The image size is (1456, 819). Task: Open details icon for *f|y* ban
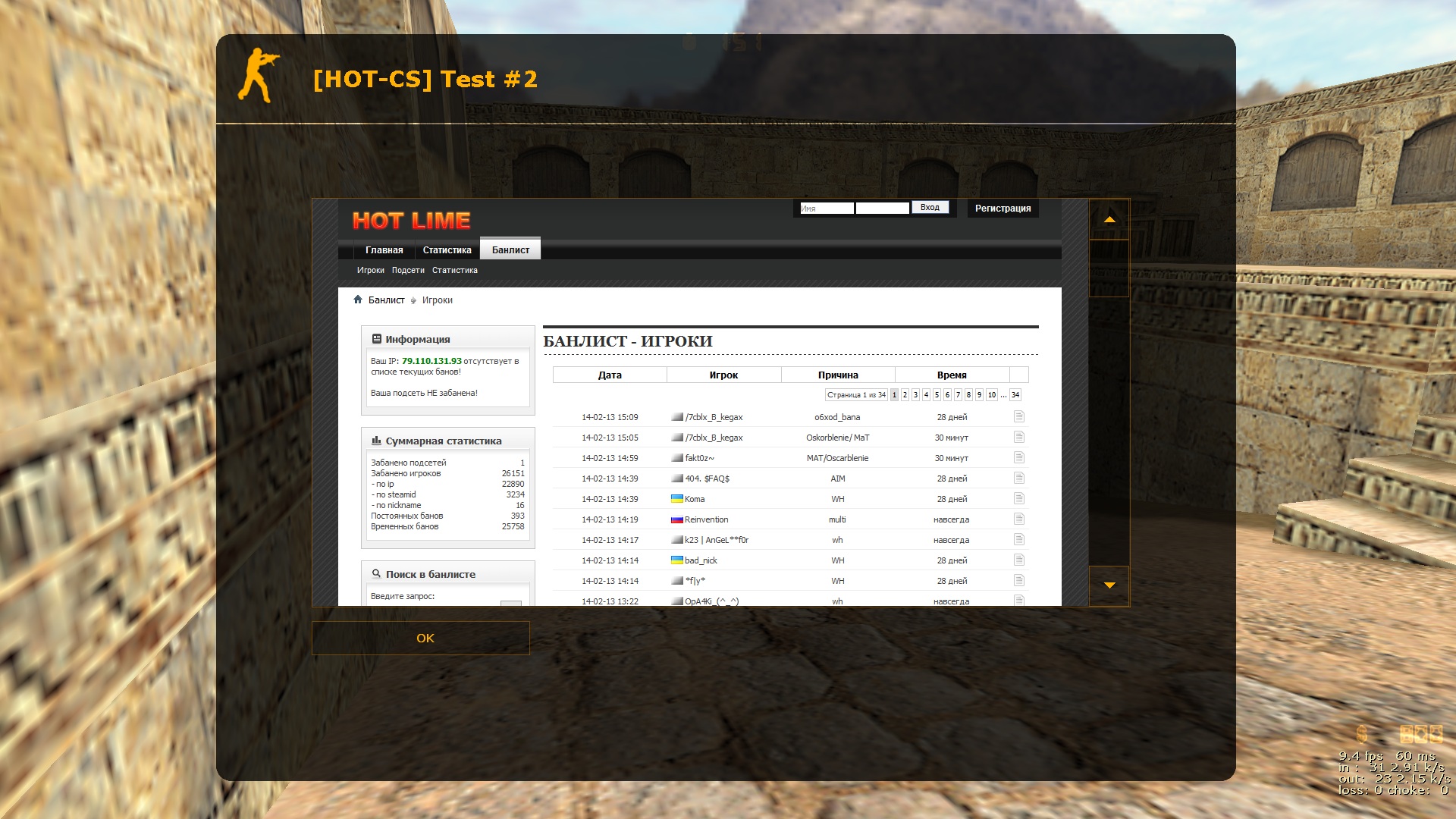tap(1018, 580)
